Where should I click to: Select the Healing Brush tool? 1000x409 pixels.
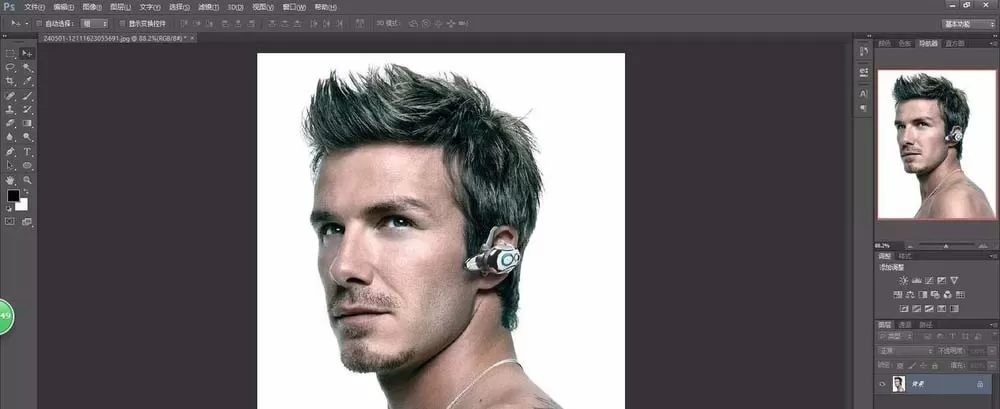click(x=10, y=96)
